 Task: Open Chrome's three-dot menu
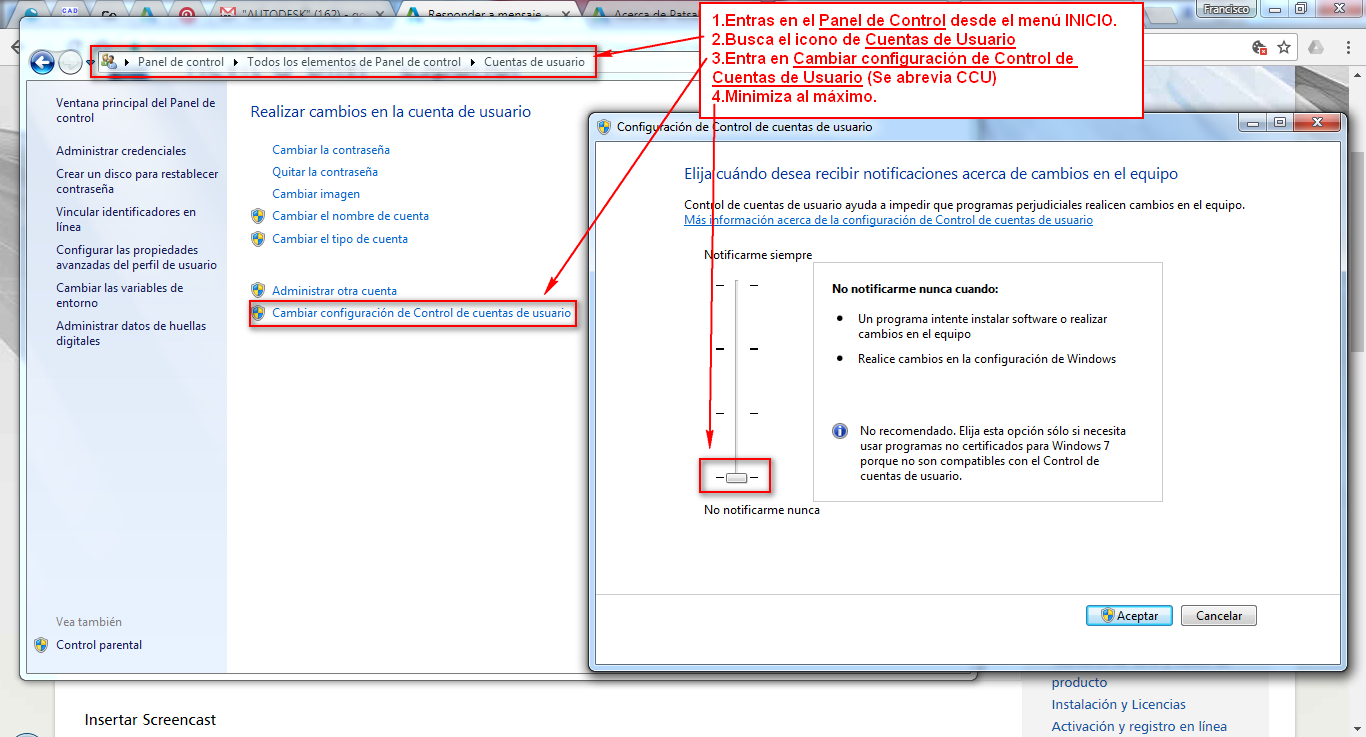tap(1349, 47)
